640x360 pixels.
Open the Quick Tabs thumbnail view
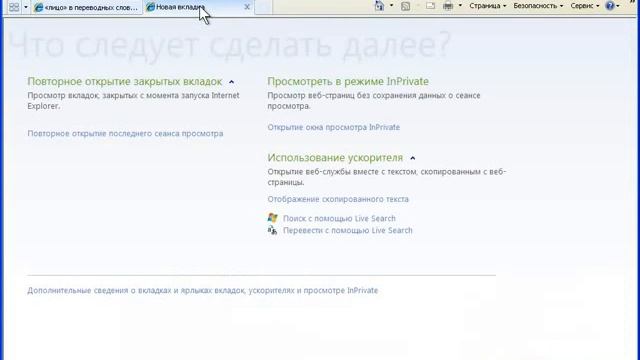coord(14,7)
